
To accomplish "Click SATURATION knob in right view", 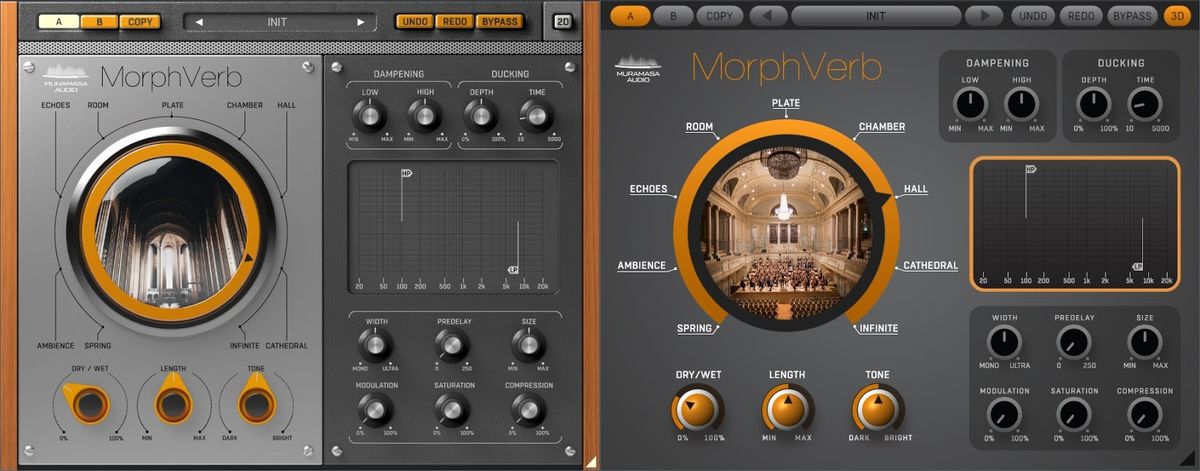I will tap(1074, 414).
